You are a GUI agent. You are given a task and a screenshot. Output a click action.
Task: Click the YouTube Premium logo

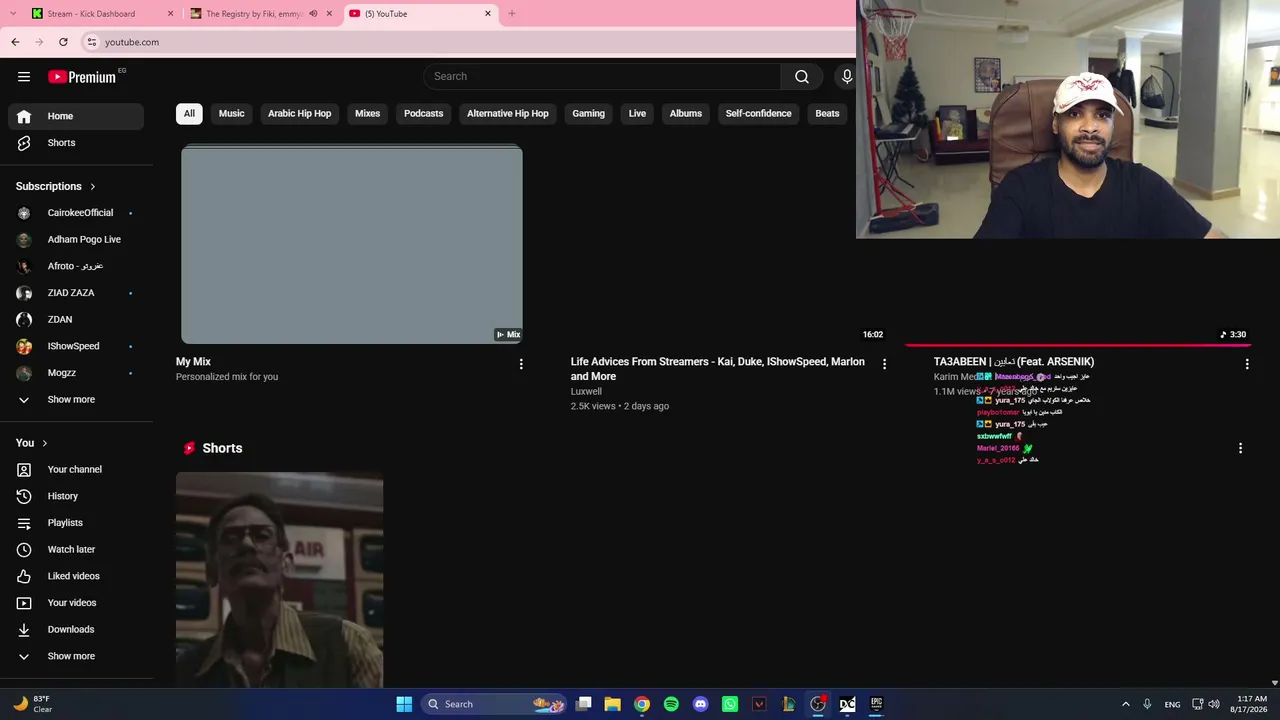82,77
